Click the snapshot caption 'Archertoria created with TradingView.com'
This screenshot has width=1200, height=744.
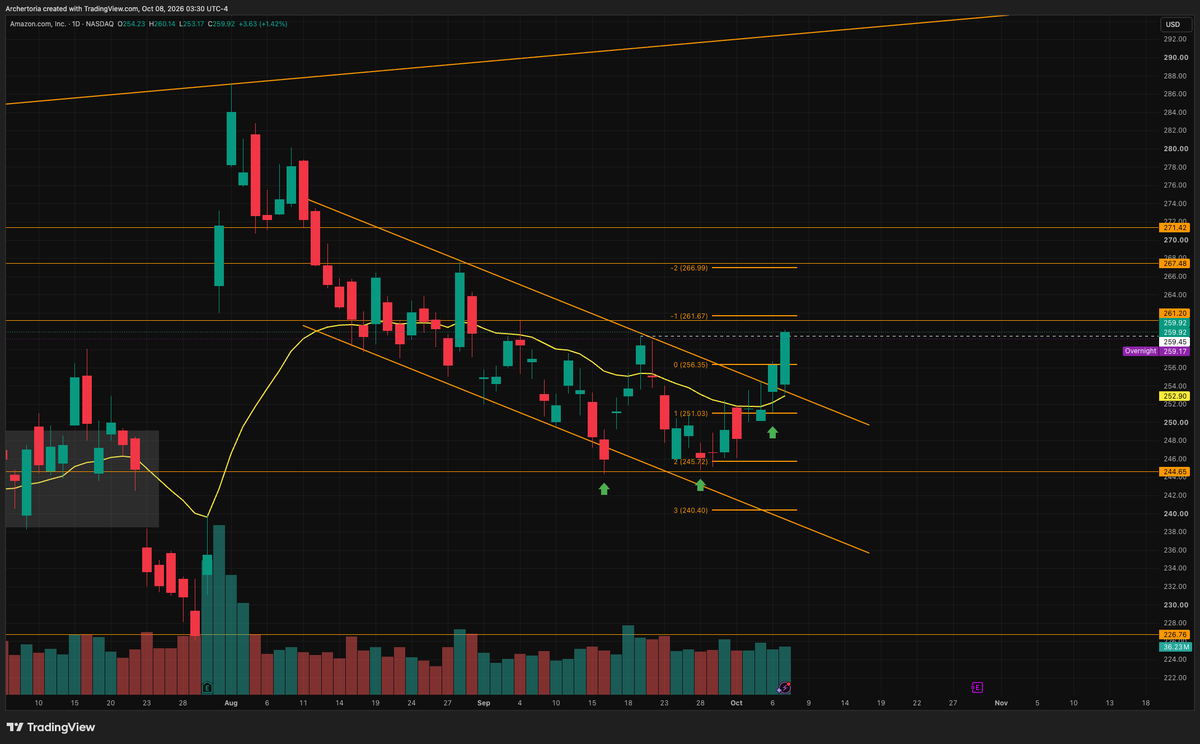click(x=71, y=9)
